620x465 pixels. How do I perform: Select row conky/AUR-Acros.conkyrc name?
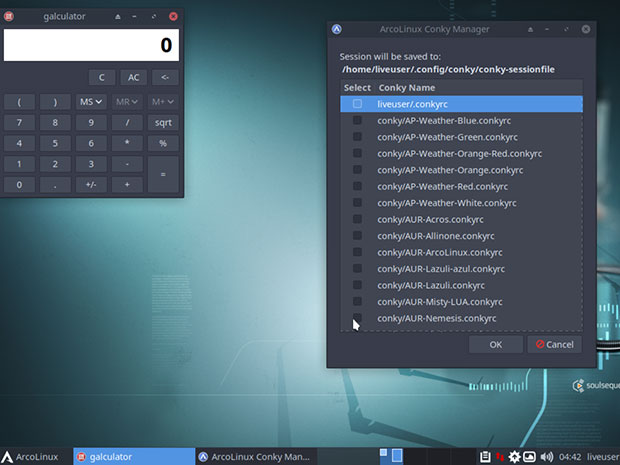coord(430,219)
